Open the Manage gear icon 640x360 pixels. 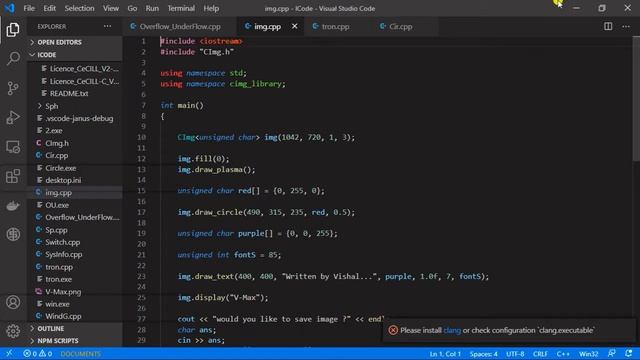point(13,331)
